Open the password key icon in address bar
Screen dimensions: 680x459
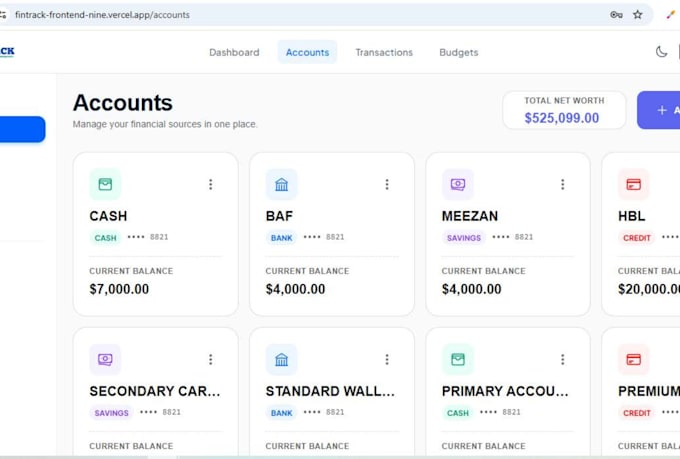coord(616,15)
